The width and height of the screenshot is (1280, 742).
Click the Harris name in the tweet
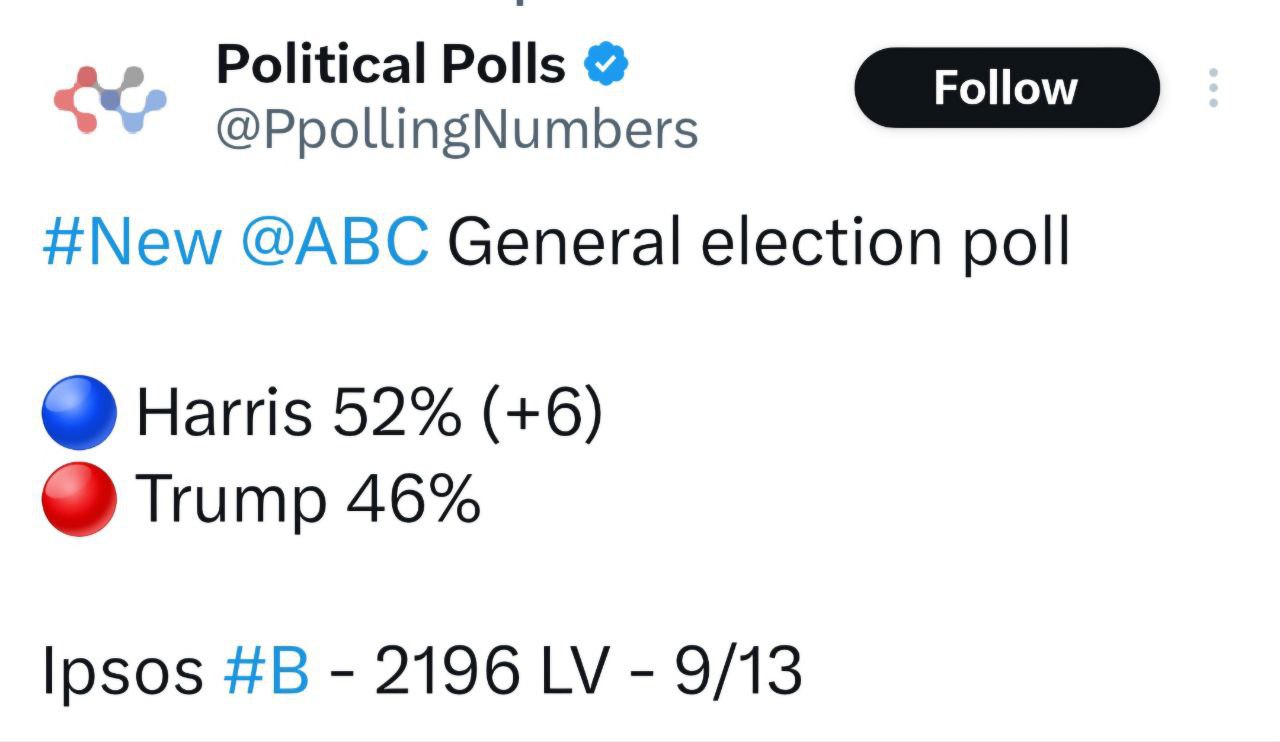(x=224, y=412)
